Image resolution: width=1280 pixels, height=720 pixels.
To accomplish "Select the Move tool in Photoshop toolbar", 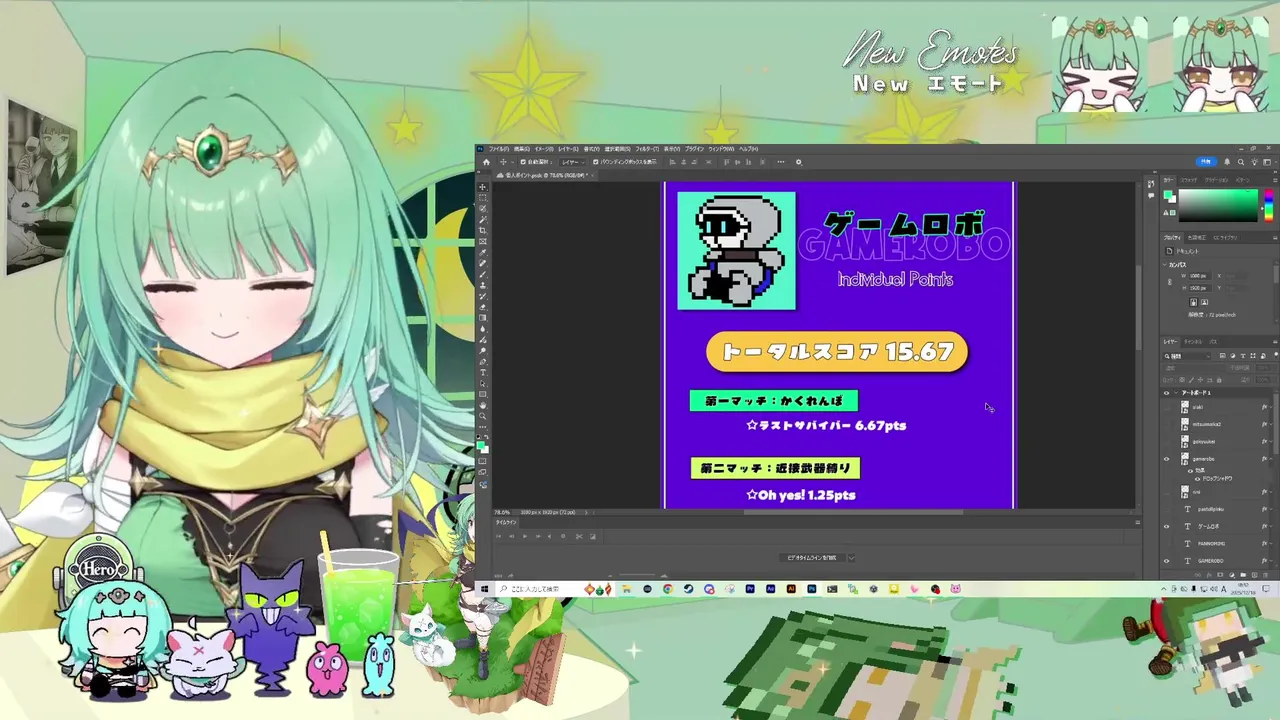I will tap(485, 187).
